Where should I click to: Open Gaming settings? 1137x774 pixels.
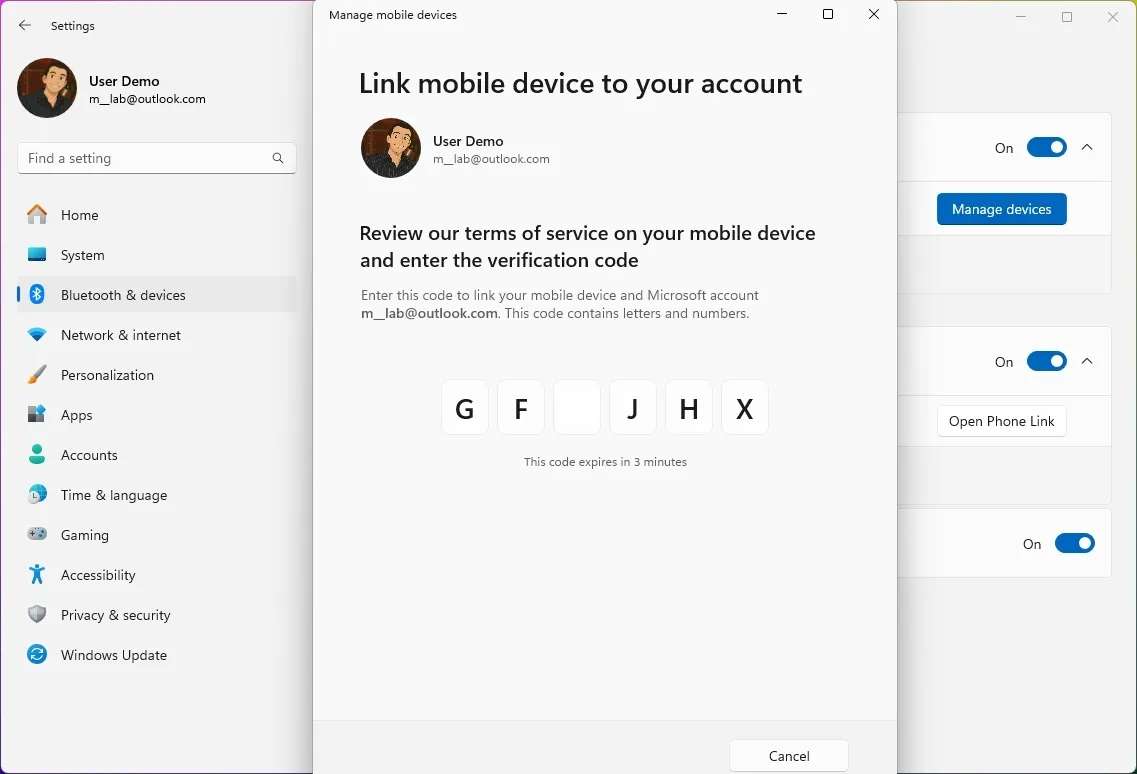157,534
